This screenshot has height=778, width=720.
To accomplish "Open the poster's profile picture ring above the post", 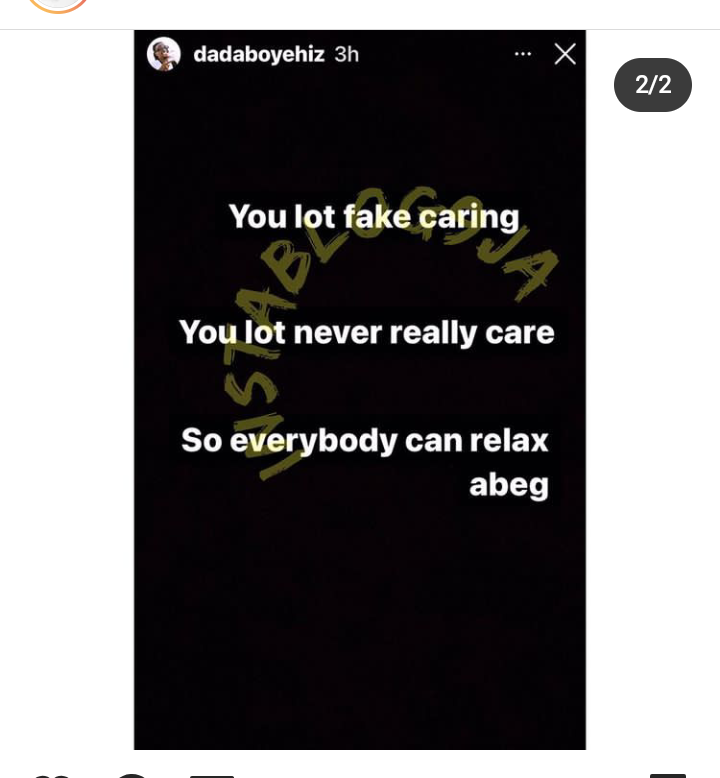I will 58,5.
